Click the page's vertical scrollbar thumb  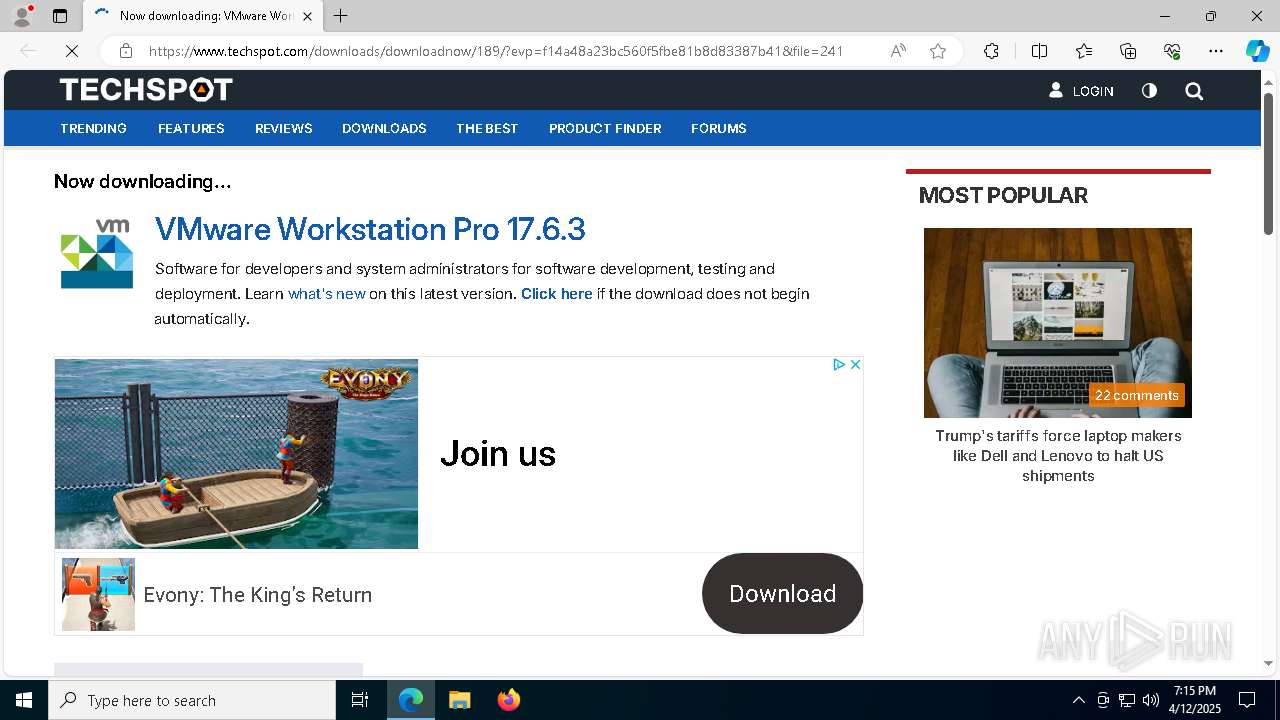tap(1268, 164)
